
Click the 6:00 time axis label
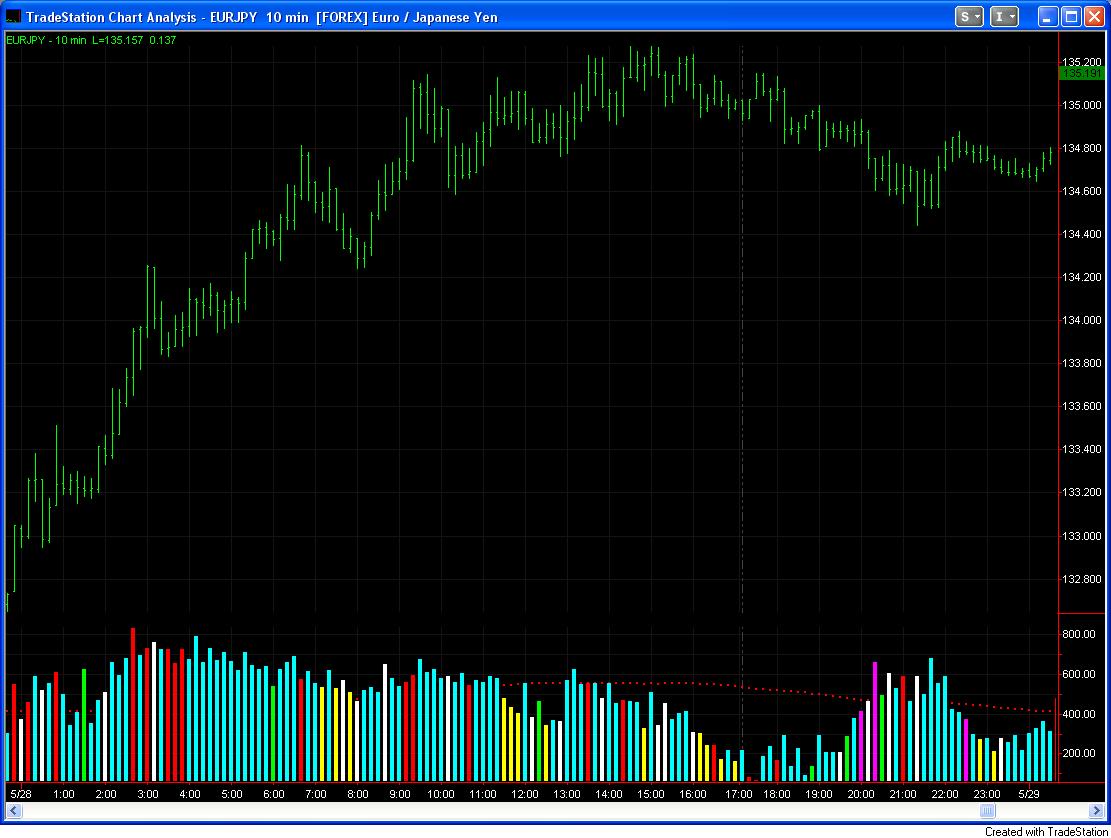point(273,794)
